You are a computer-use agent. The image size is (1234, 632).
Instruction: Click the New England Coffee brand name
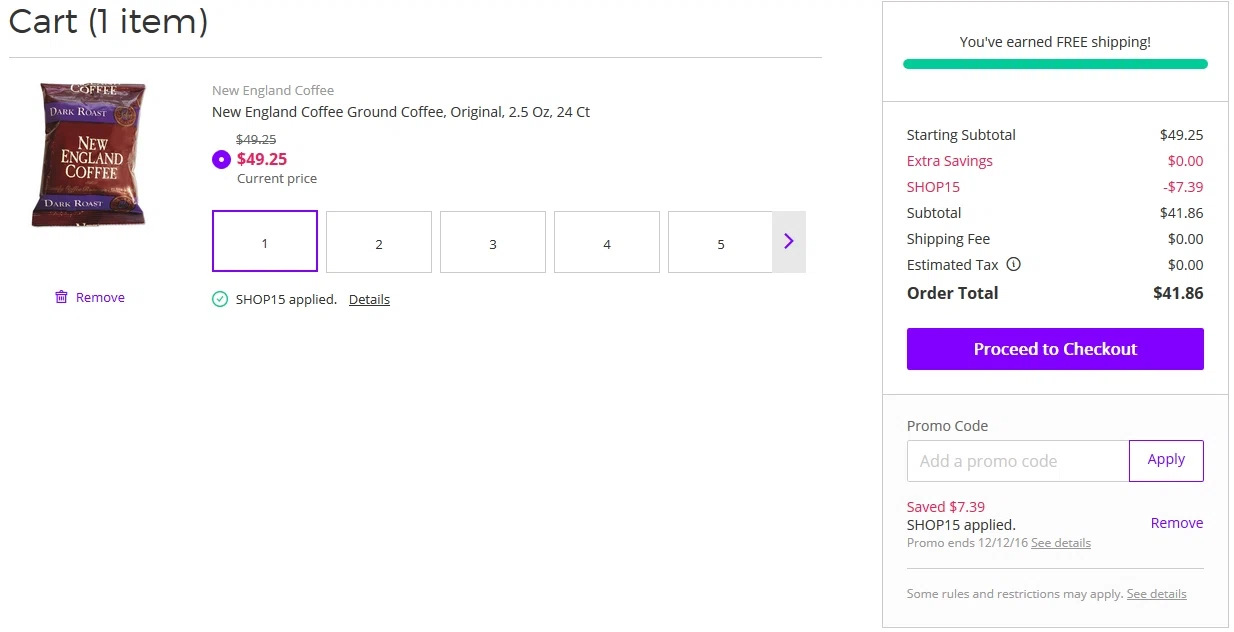click(x=273, y=90)
